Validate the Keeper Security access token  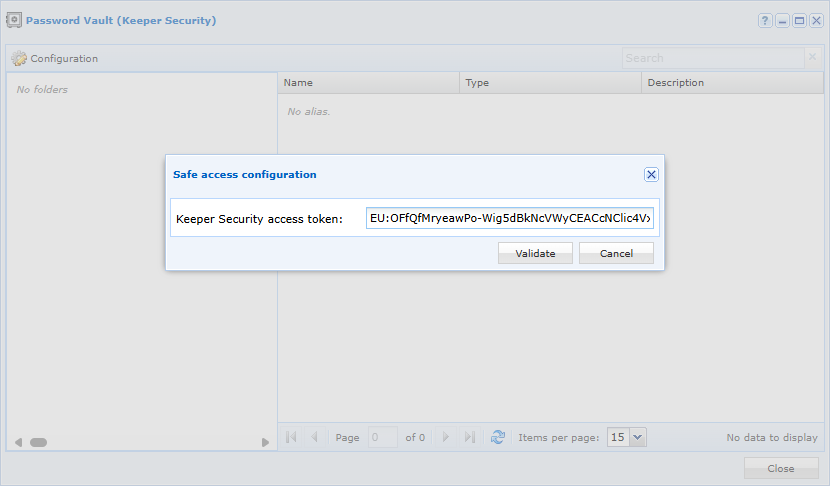(x=535, y=253)
